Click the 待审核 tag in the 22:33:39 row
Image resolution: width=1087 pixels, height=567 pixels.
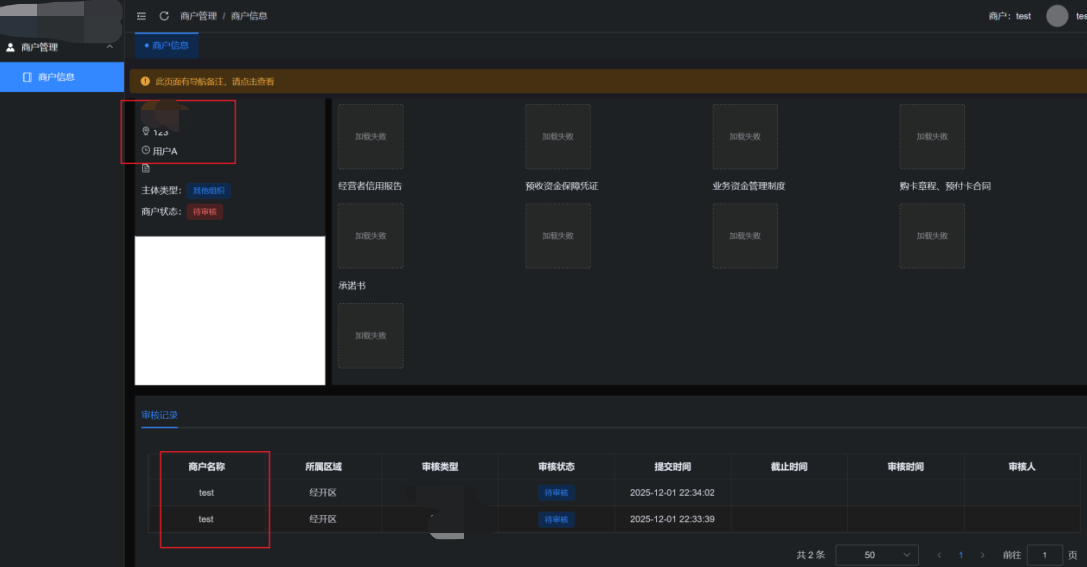coord(556,519)
